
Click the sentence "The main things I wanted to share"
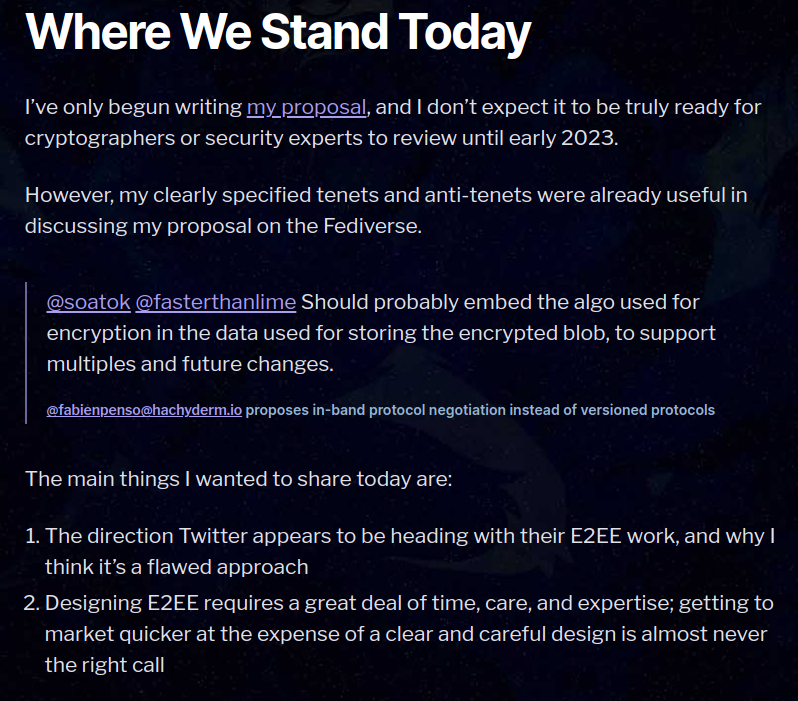click(x=239, y=478)
